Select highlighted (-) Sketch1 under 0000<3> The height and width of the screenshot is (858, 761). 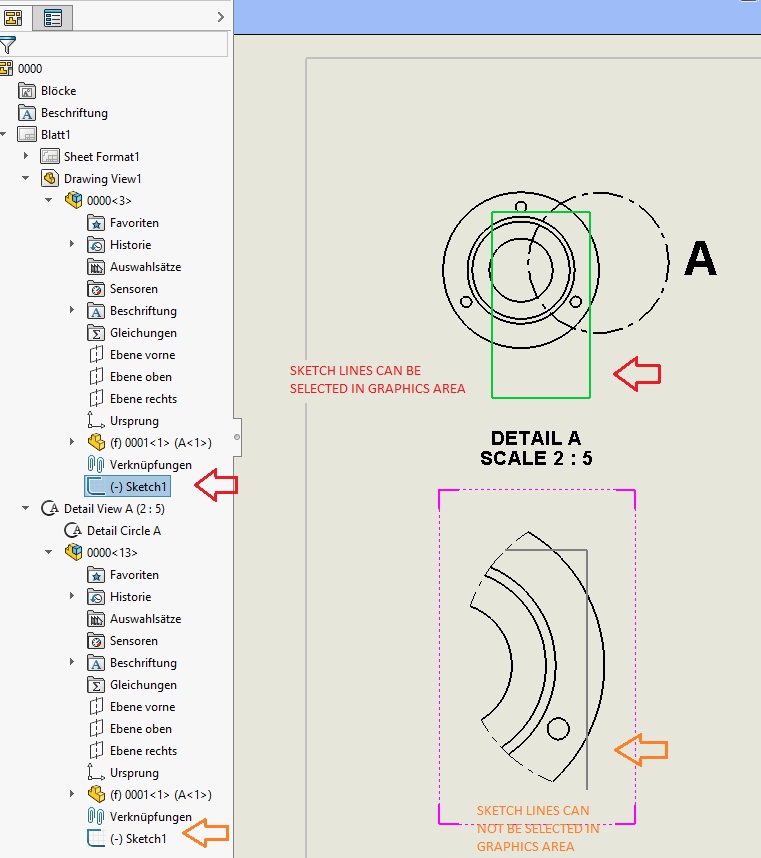pos(127,486)
